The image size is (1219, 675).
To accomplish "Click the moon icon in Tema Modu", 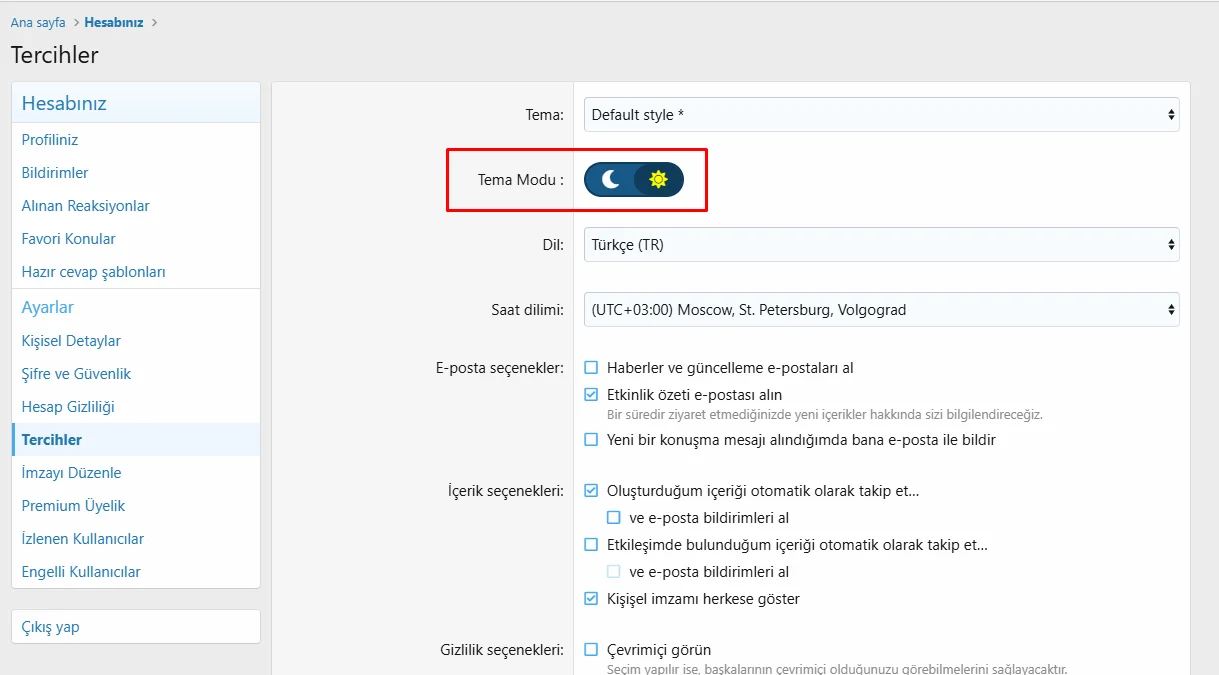I will coord(610,180).
